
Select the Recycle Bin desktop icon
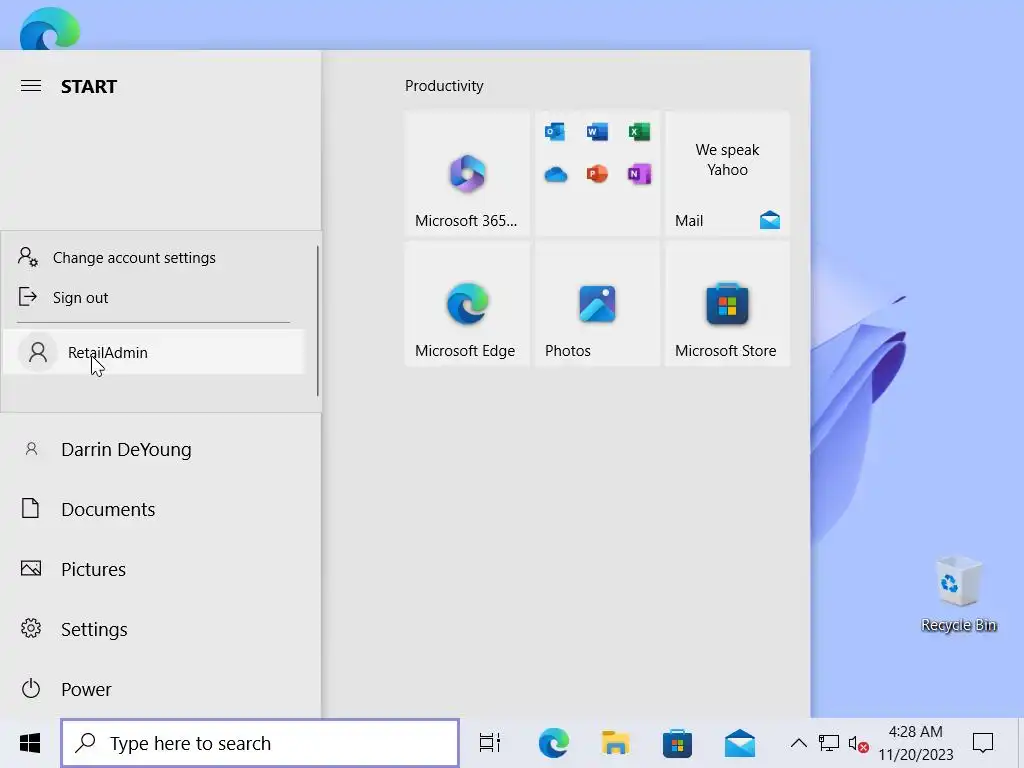pyautogui.click(x=958, y=594)
